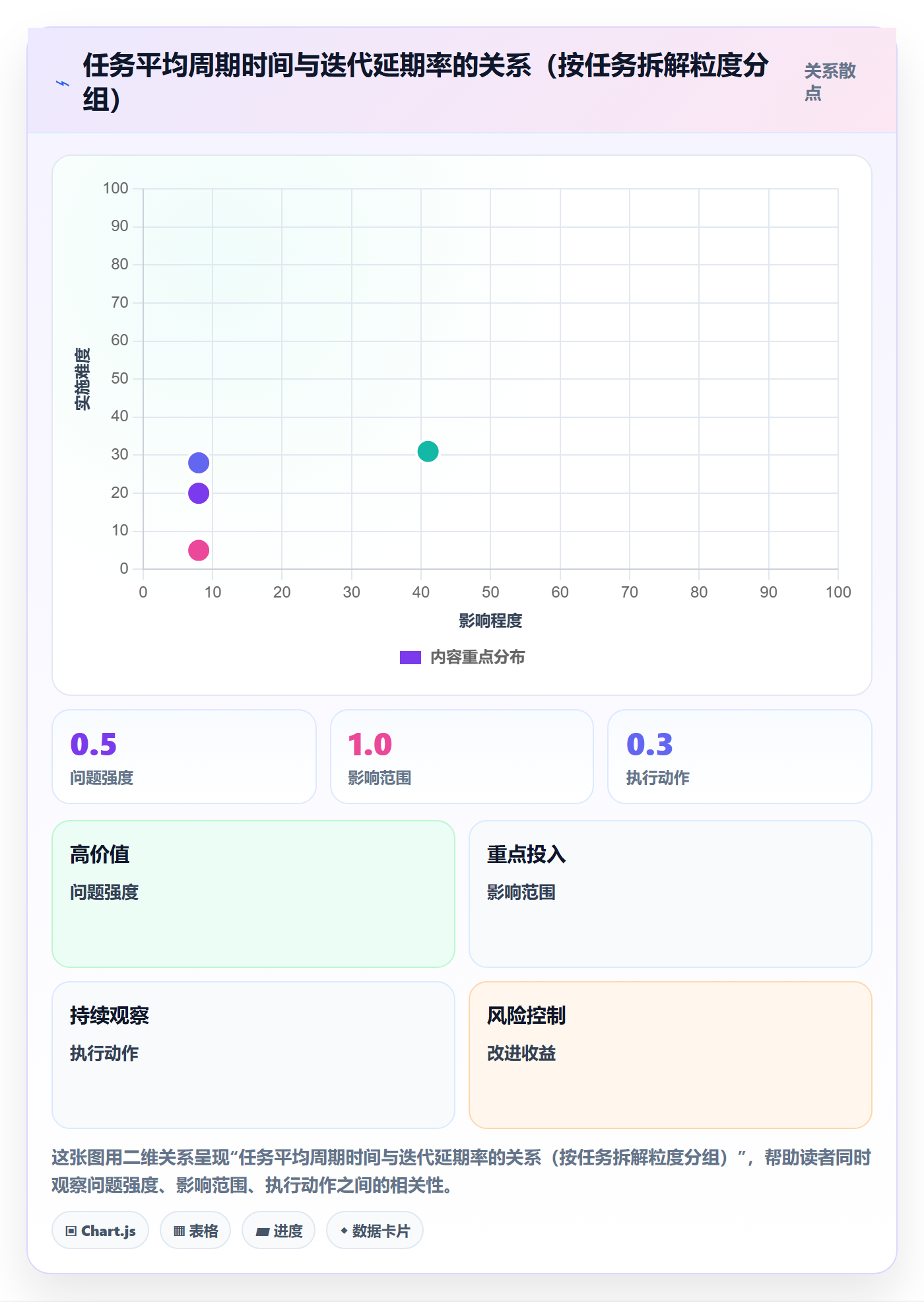
Task: Open the 重点投入 quadrant card
Action: click(671, 894)
